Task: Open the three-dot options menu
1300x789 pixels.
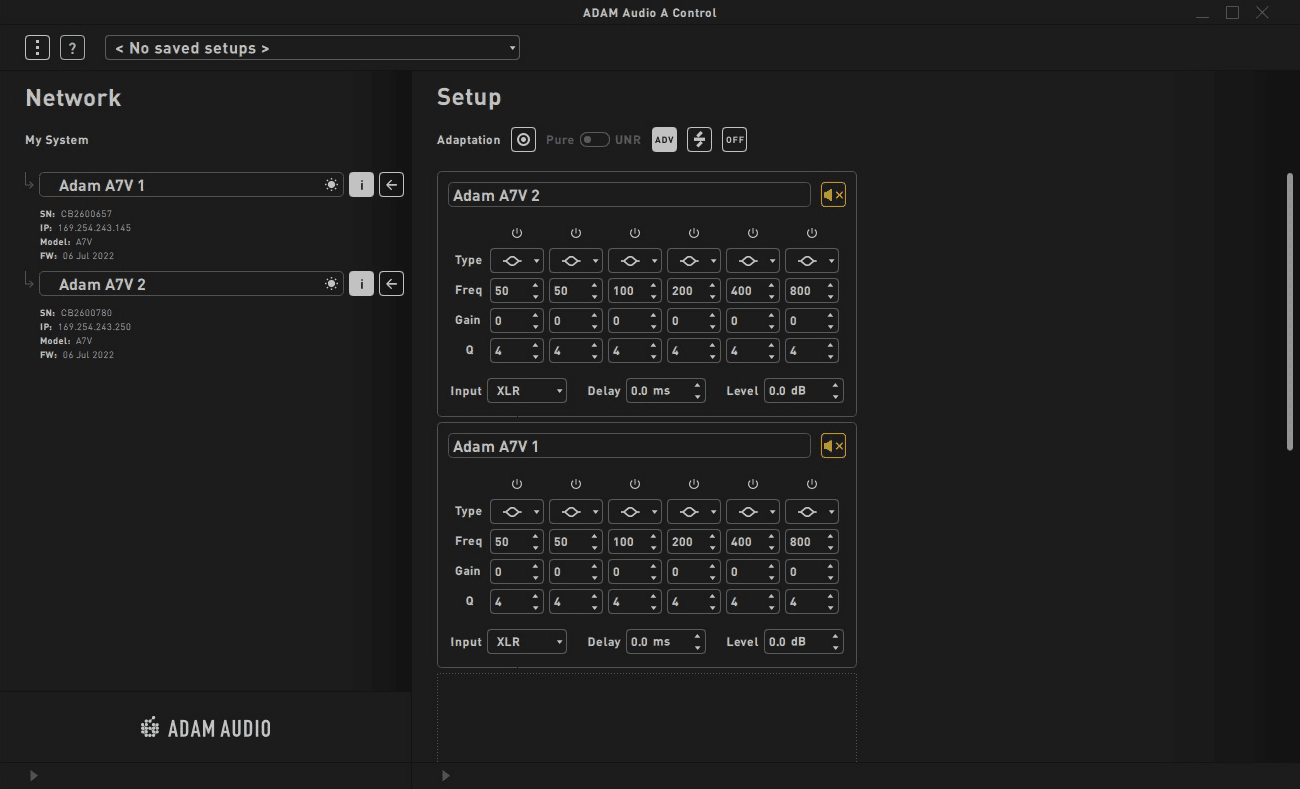Action: pos(37,47)
